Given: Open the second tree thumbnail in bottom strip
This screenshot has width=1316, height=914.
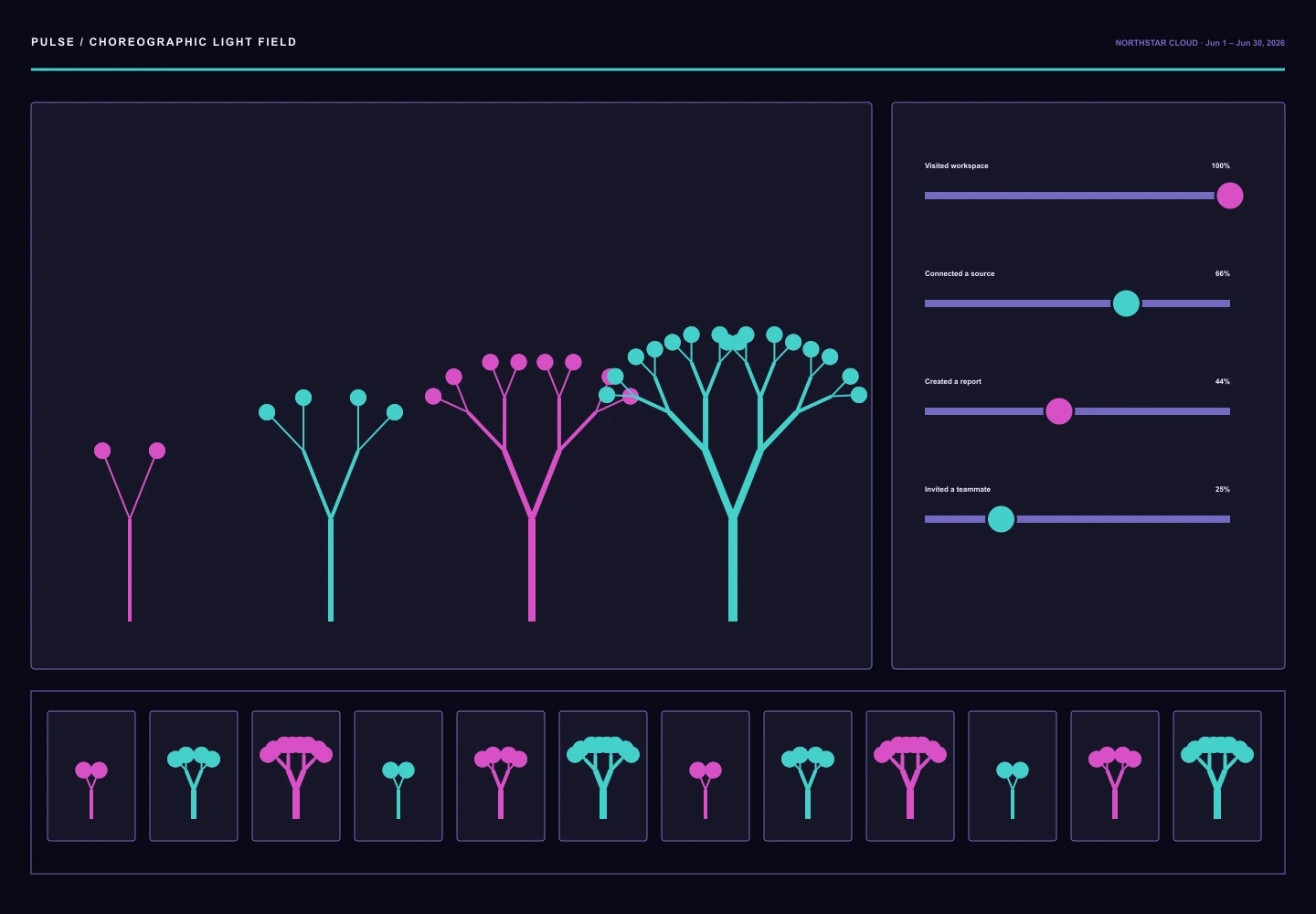Looking at the screenshot, I should point(194,776).
